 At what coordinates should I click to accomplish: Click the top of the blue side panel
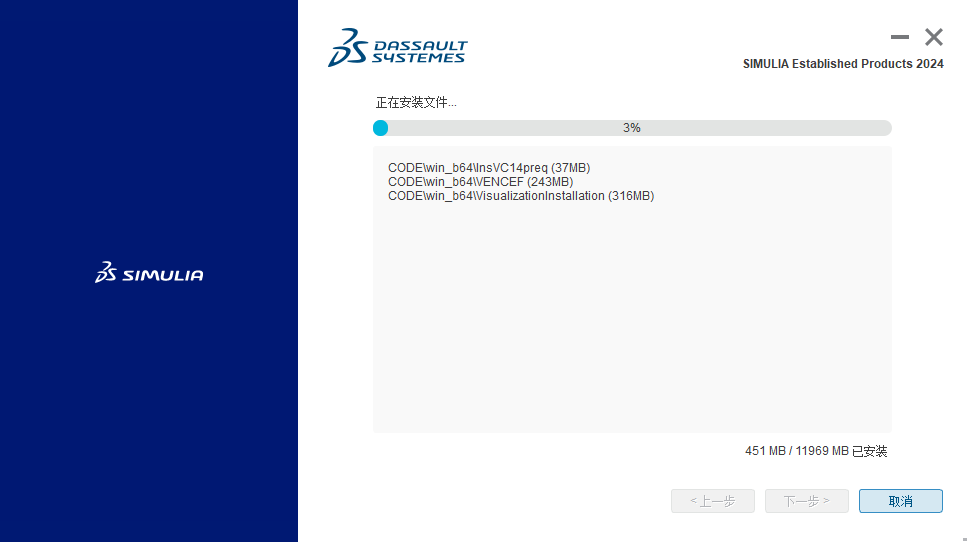coord(149,40)
